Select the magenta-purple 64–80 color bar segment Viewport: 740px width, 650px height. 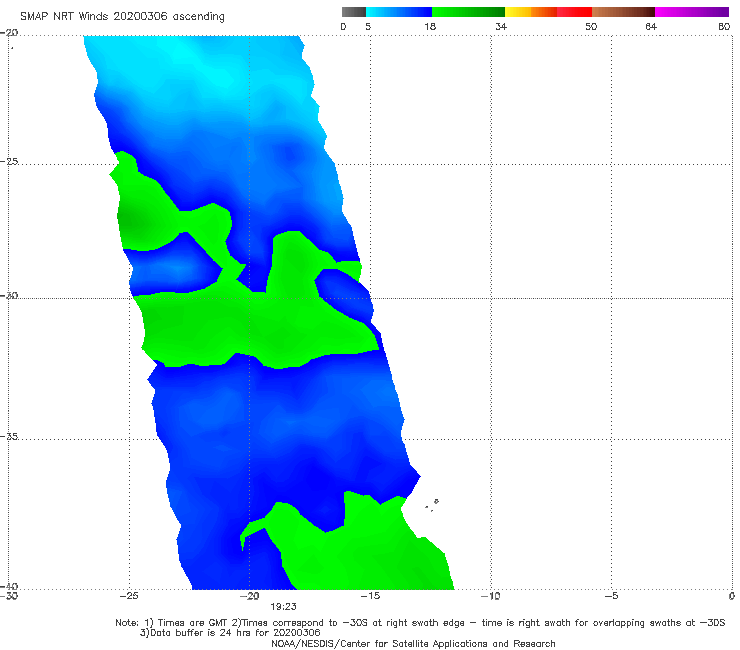(692, 12)
